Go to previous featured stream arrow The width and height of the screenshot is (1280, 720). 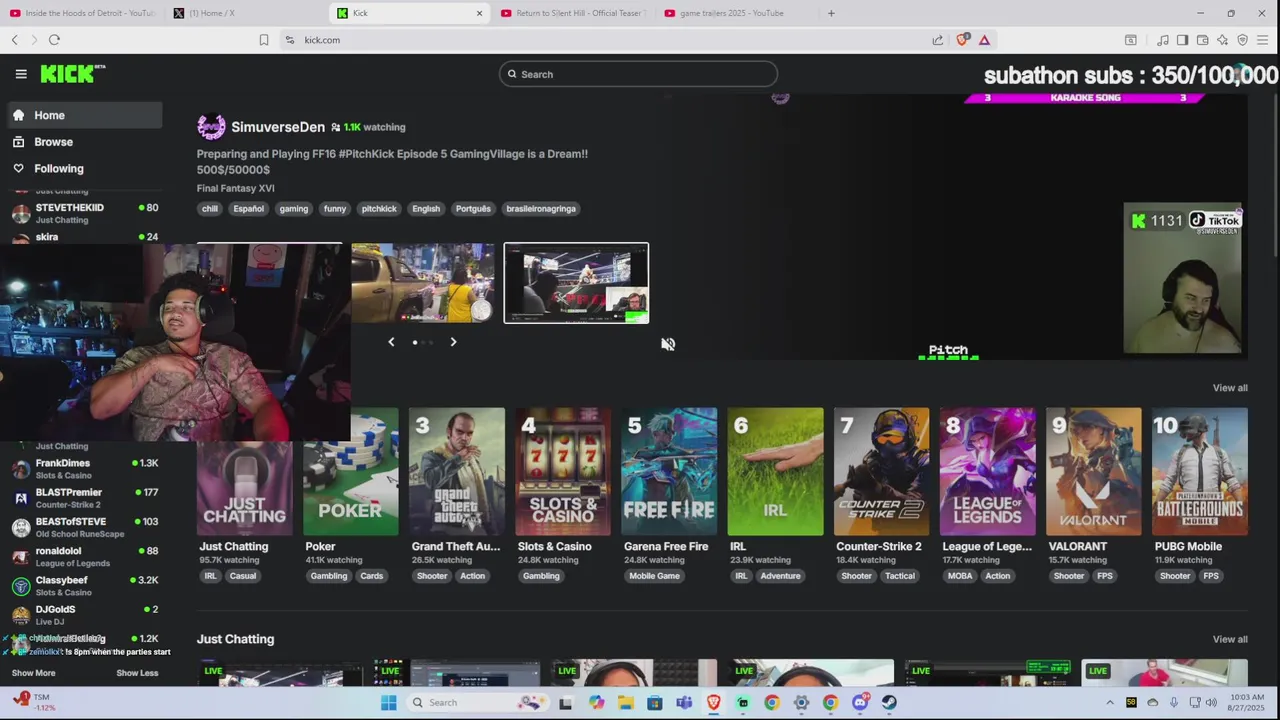click(391, 342)
